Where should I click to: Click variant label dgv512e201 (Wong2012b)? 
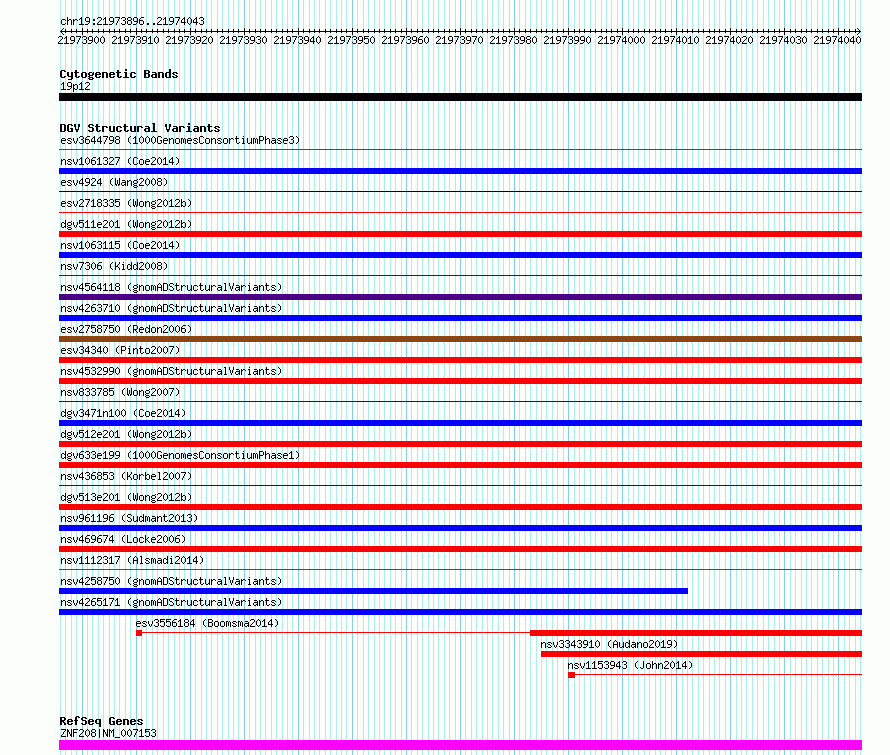126,434
